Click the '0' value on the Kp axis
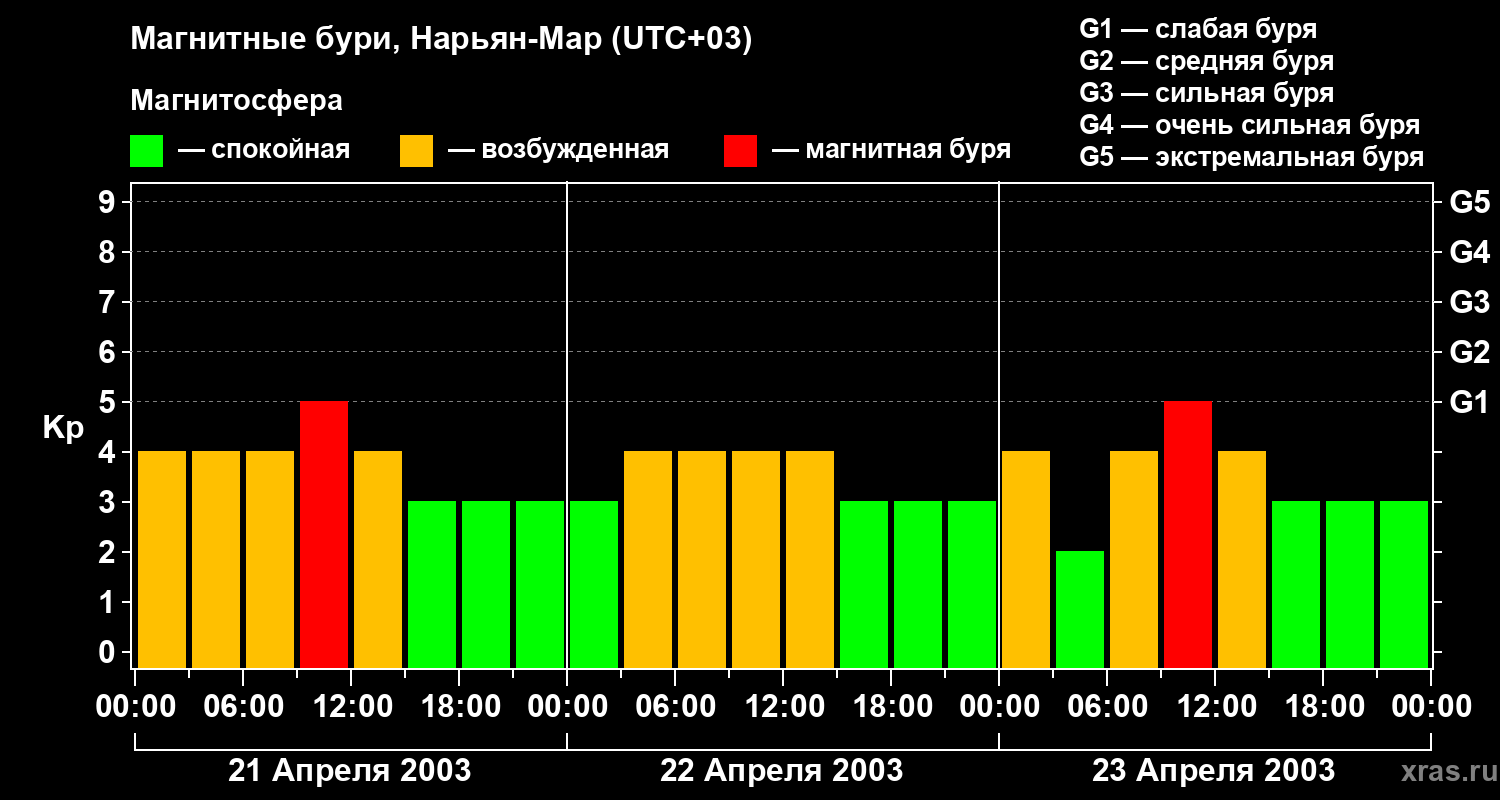 click(x=109, y=652)
